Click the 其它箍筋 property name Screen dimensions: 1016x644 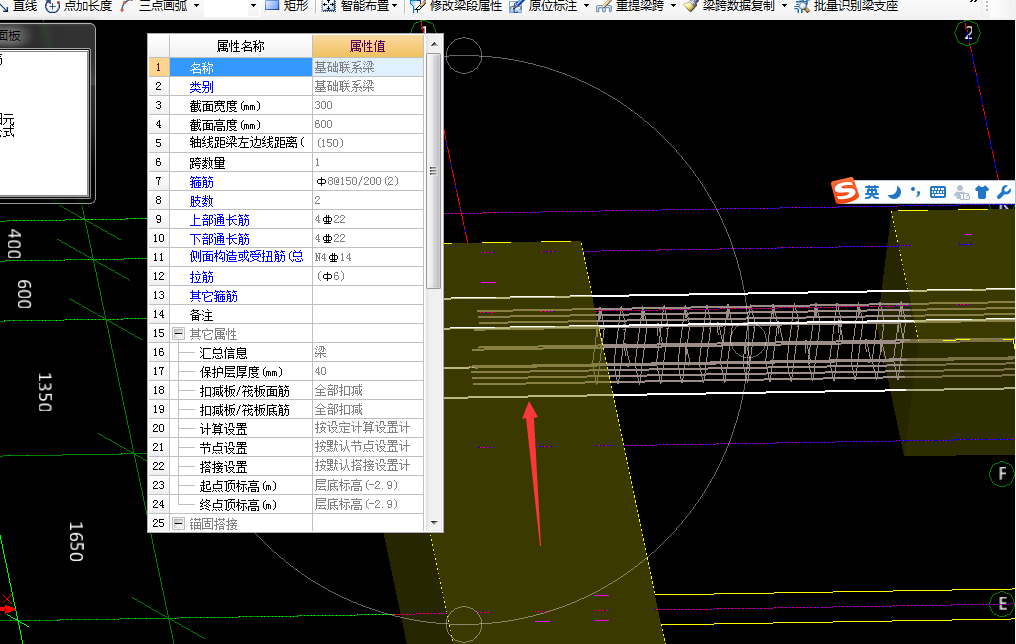[x=214, y=295]
